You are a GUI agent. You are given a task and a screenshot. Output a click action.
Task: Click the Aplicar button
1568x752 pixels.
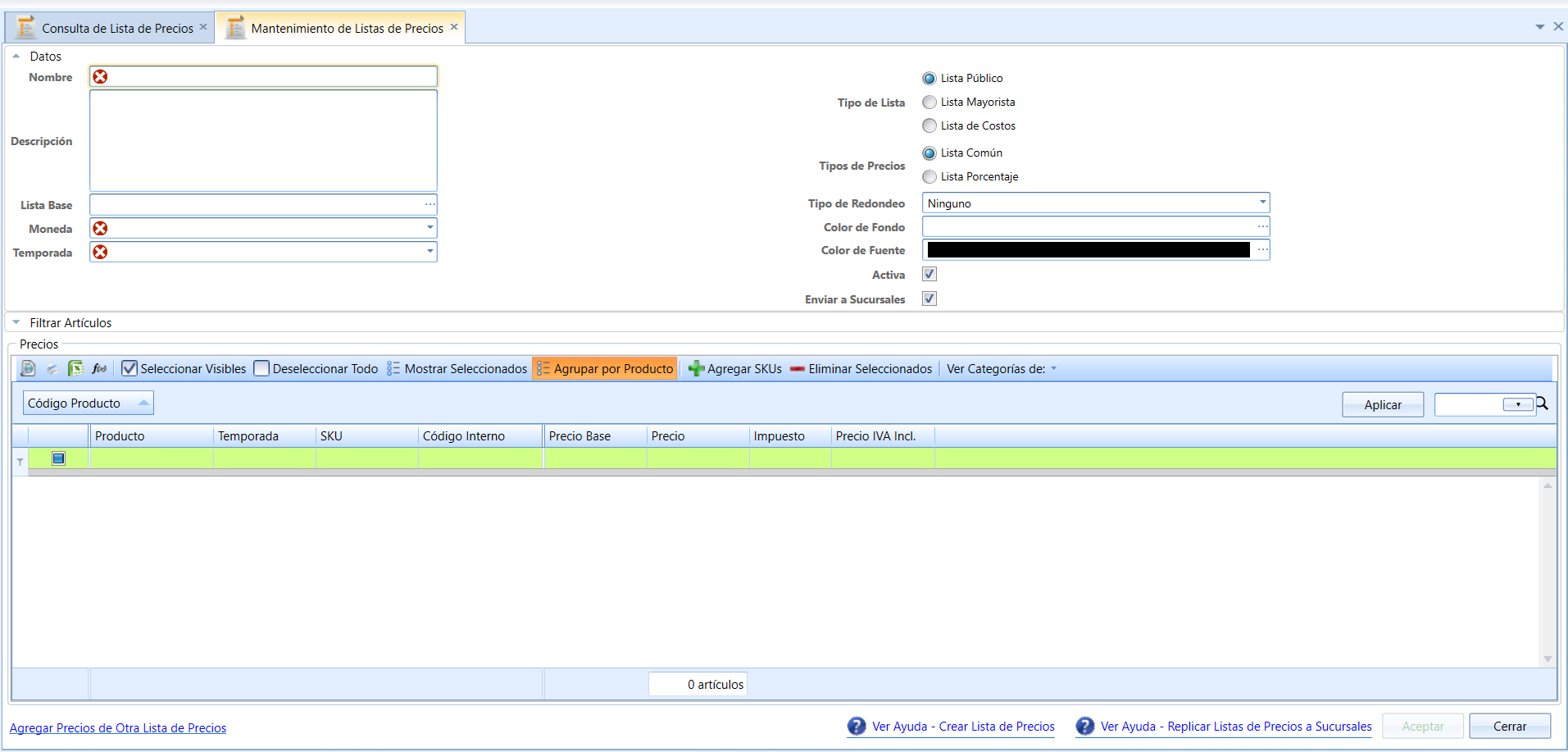tap(1383, 404)
